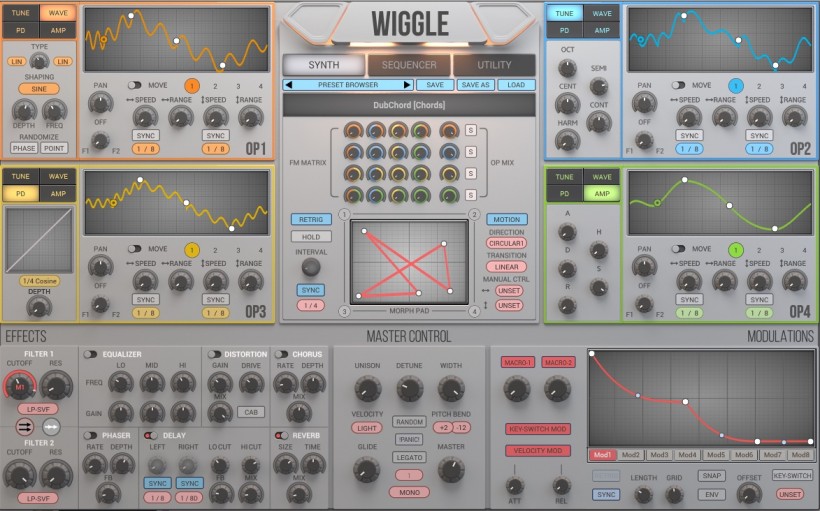This screenshot has height=511, width=820.
Task: Enable the Equalizer effect switch
Action: point(91,354)
